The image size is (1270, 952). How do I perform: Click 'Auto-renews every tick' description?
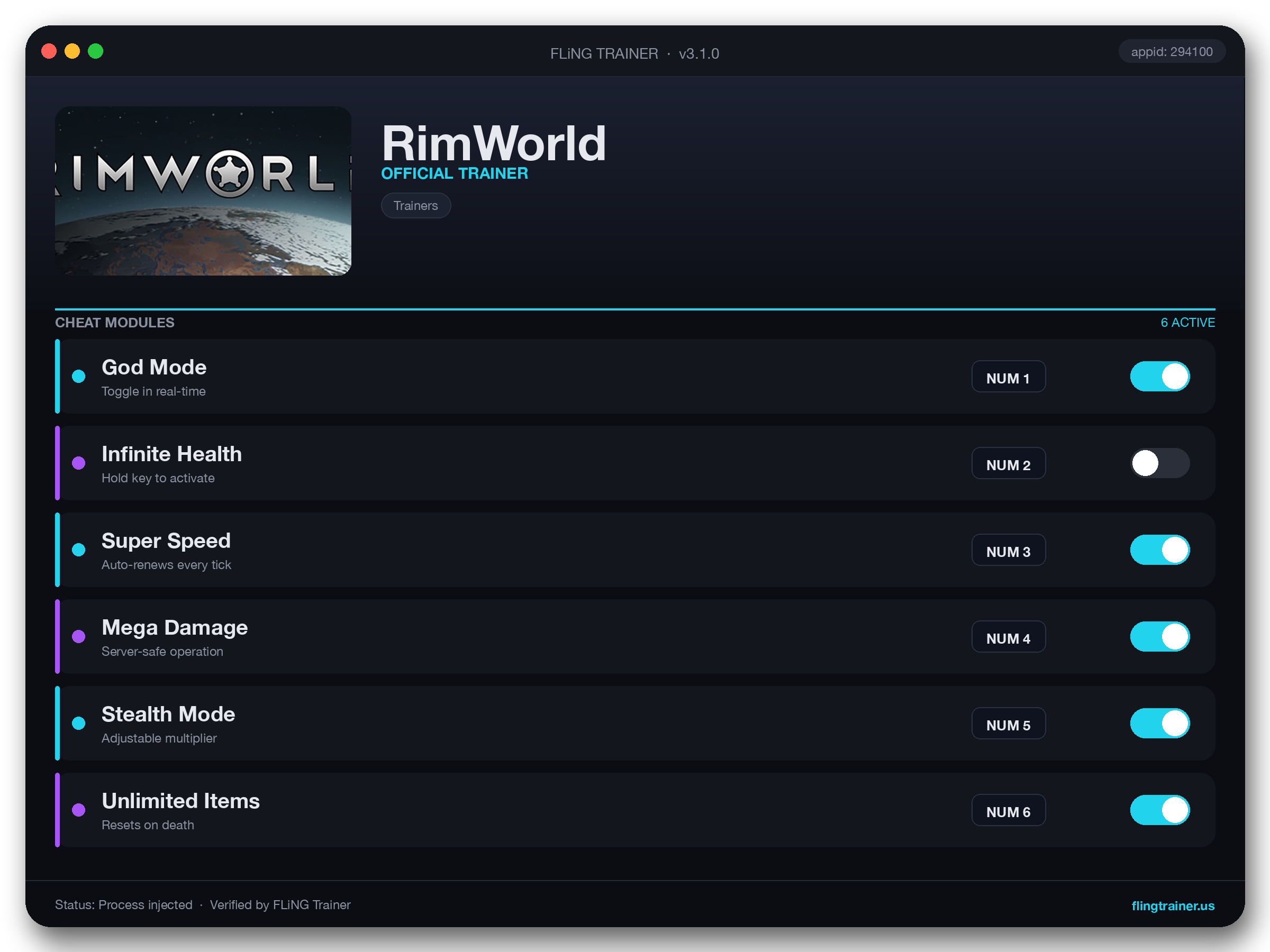[x=167, y=565]
